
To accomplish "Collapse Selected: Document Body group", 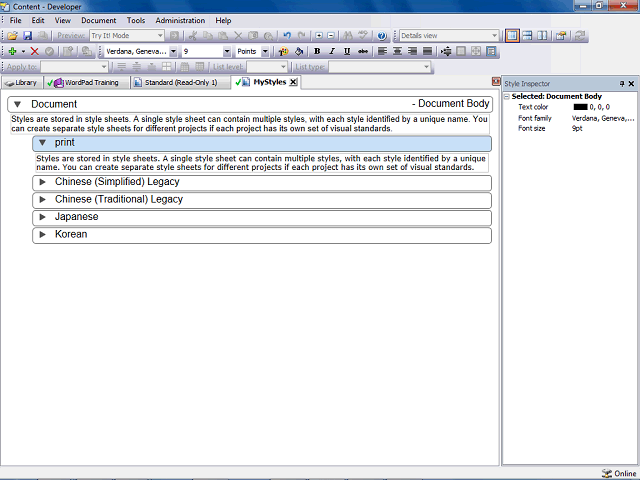I will point(507,97).
